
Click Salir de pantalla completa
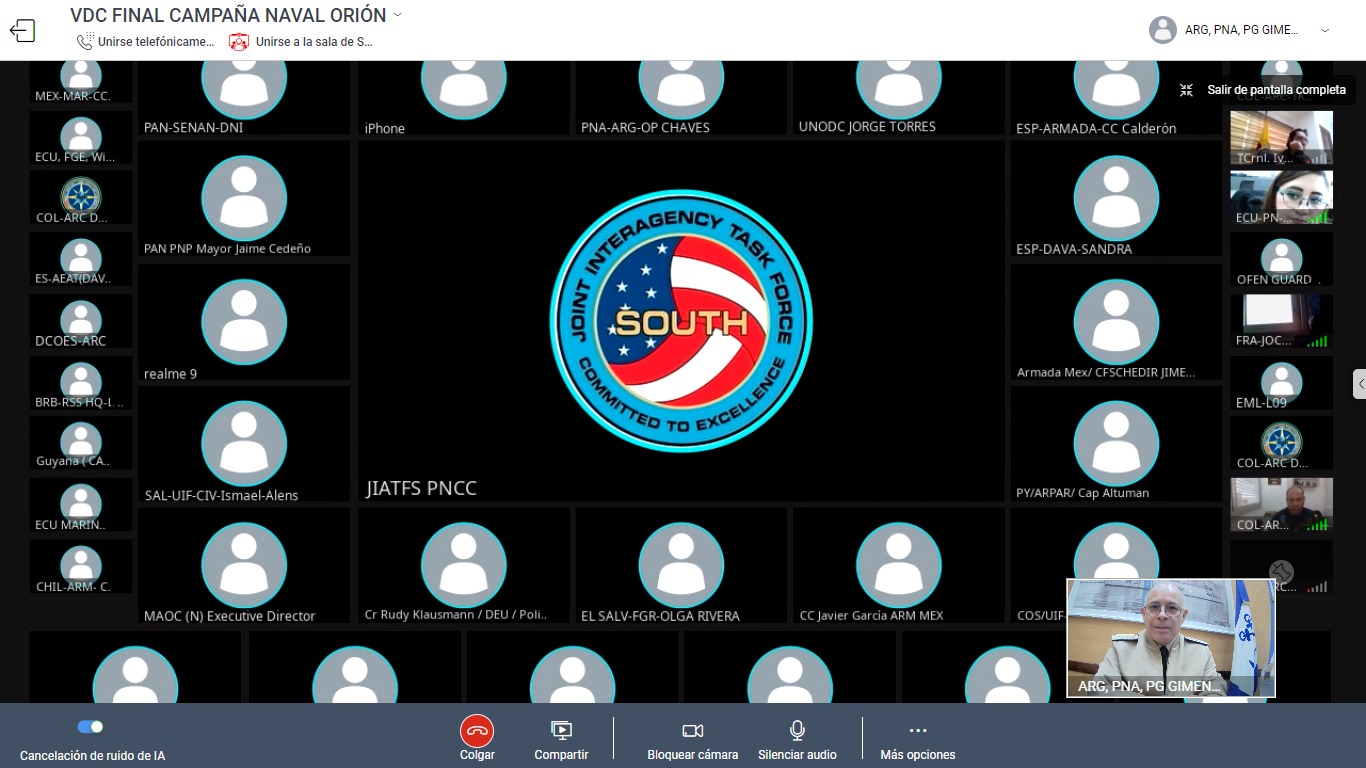coord(1265,90)
